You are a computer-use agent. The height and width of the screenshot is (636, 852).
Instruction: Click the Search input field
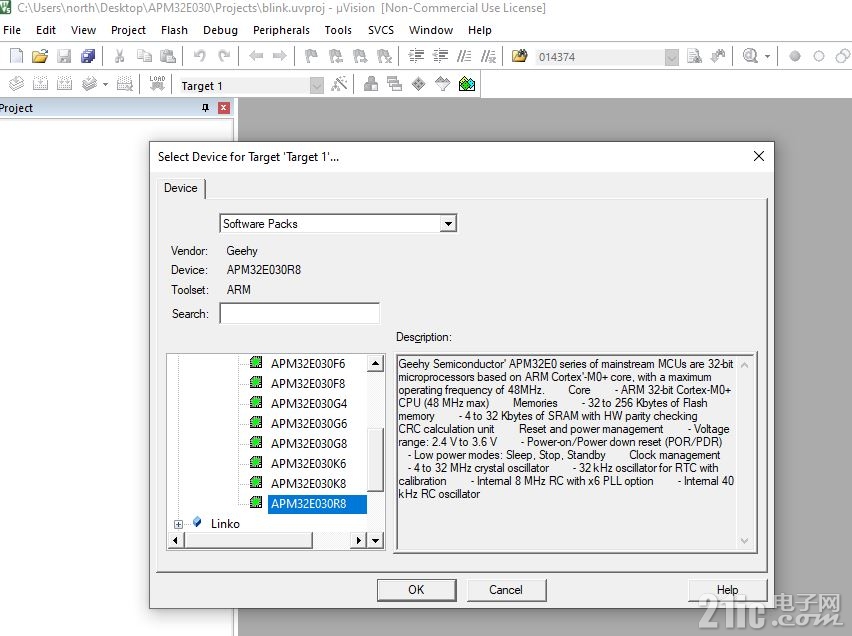coord(299,314)
